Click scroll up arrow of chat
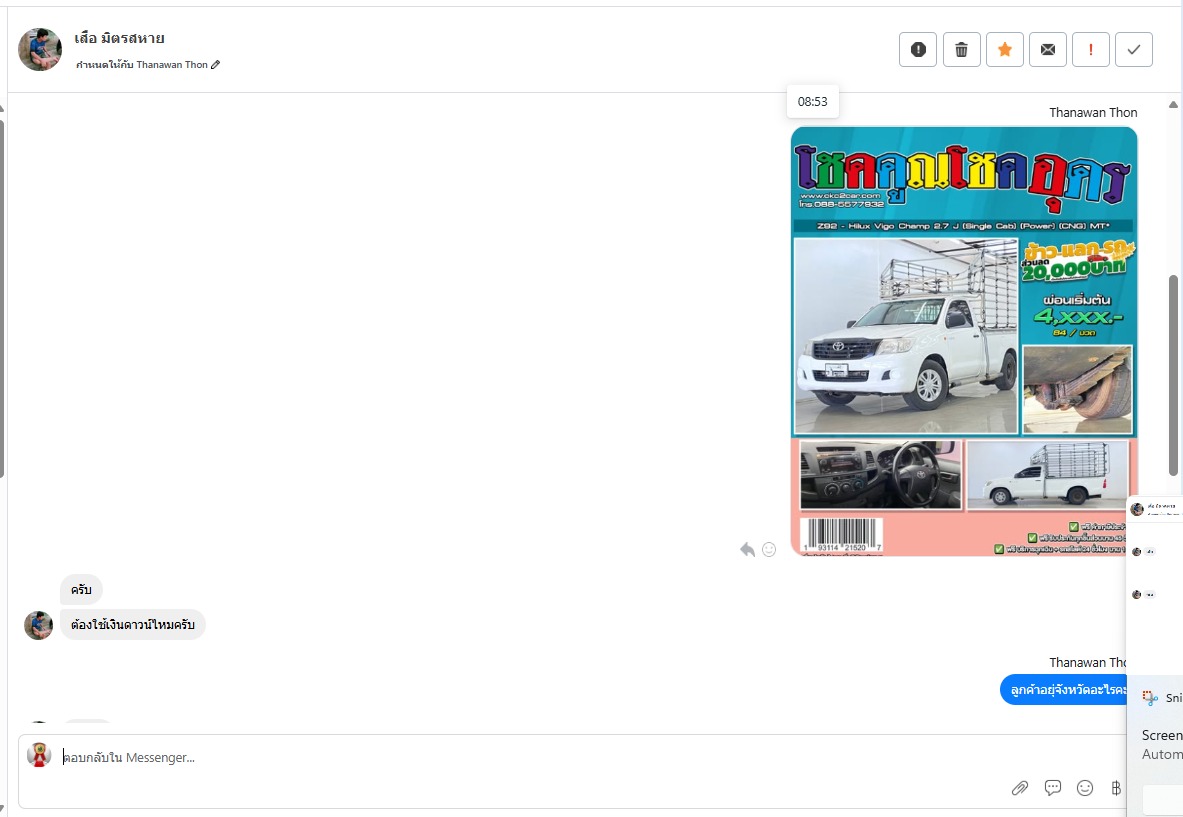 [x=1173, y=105]
